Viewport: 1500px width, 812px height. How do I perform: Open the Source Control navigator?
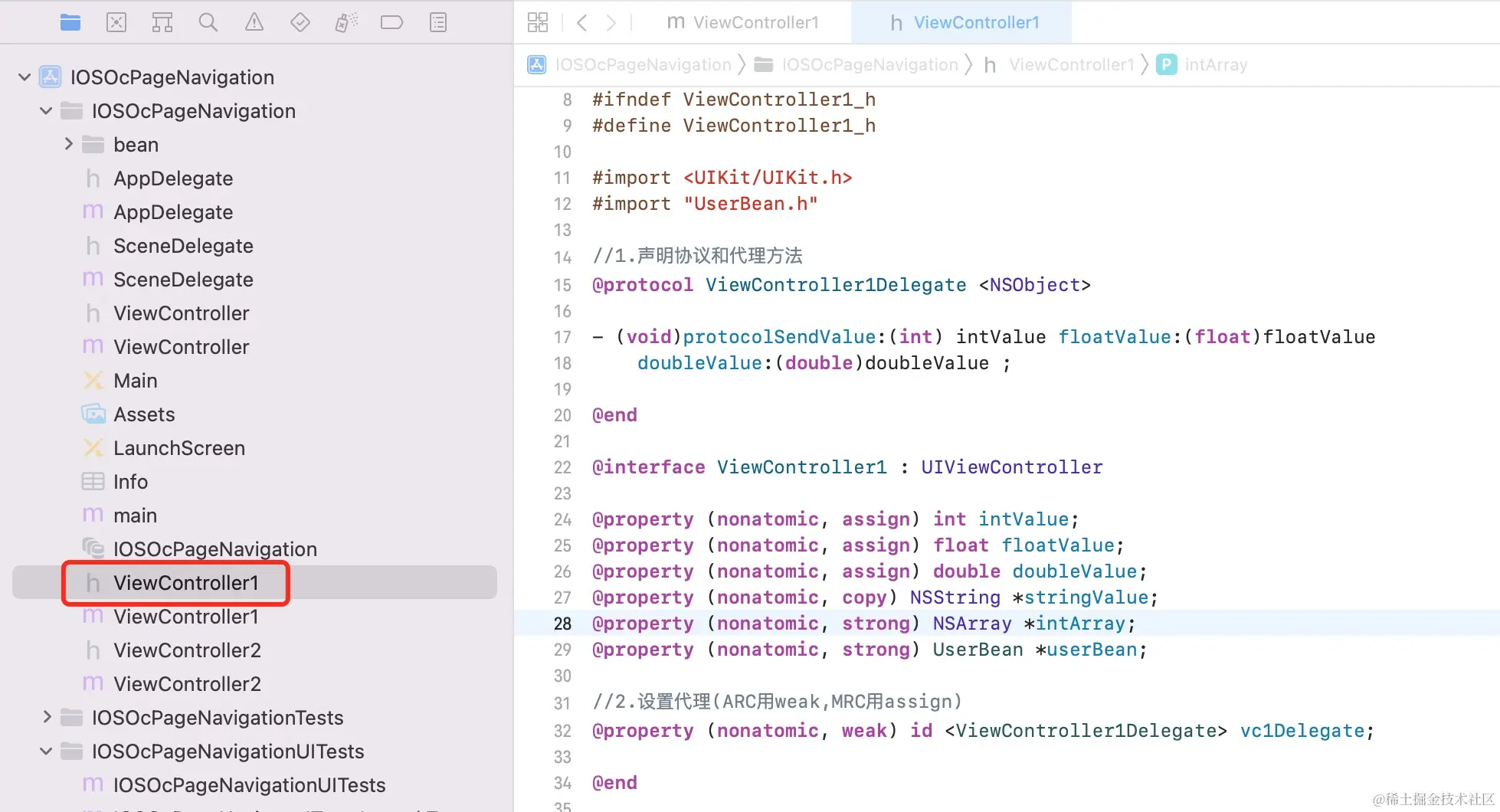pos(116,23)
